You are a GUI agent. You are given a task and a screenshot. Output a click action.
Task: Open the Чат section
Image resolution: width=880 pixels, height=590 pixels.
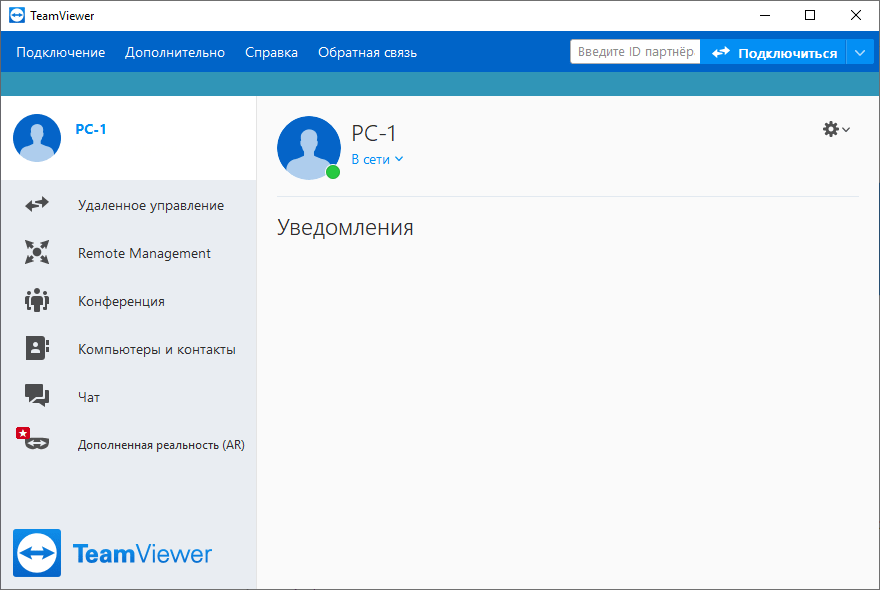pos(129,397)
